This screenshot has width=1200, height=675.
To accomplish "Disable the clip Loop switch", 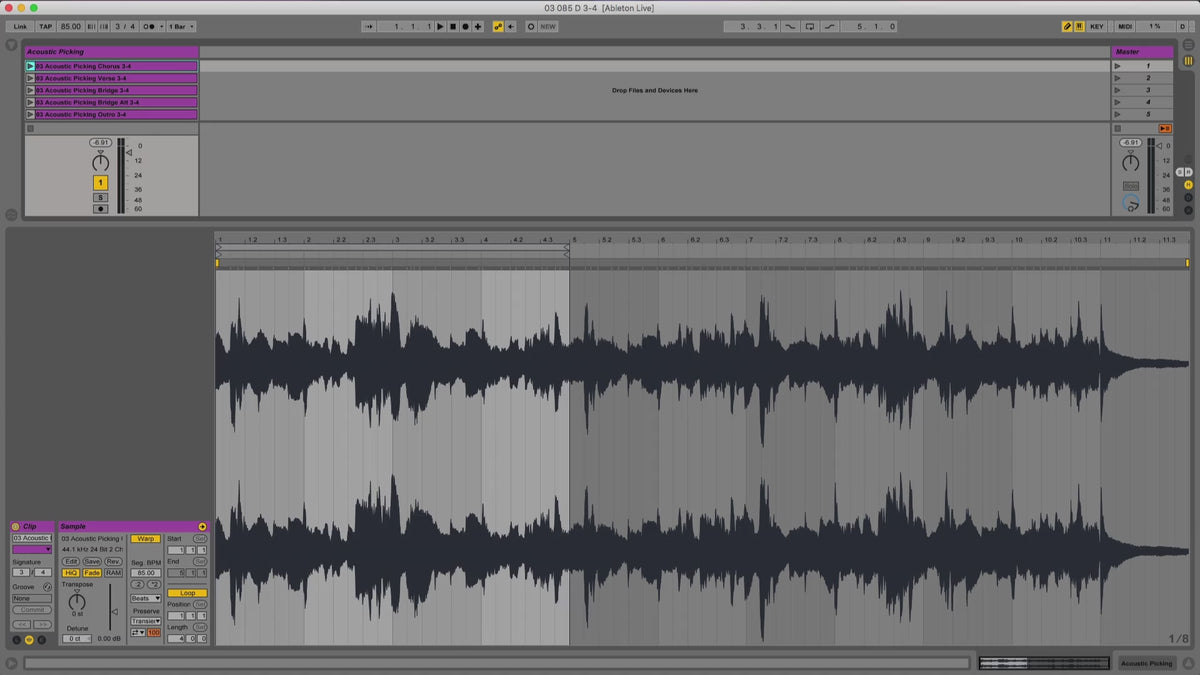I will tap(187, 593).
